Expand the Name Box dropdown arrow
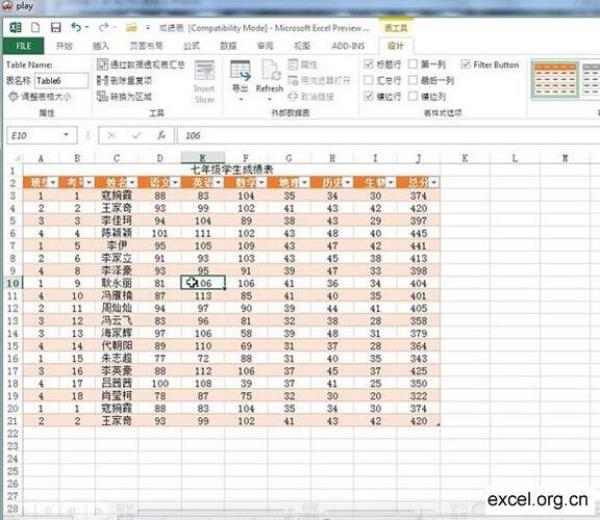 point(66,135)
